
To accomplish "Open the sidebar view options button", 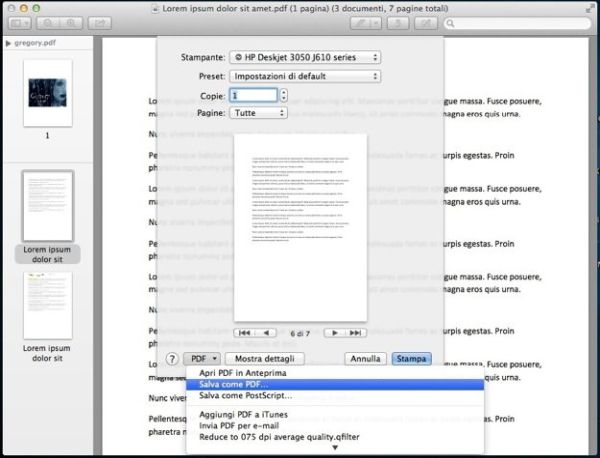I will 20,23.
